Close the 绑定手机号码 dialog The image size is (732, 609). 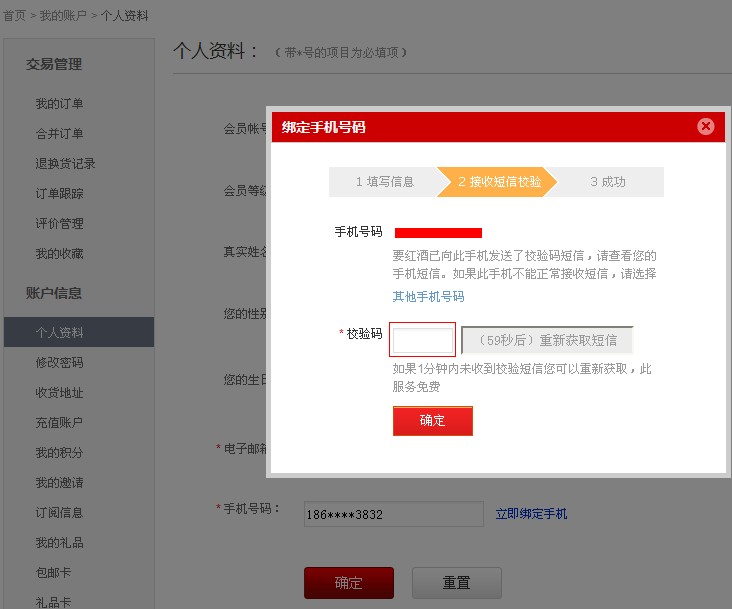click(x=705, y=126)
